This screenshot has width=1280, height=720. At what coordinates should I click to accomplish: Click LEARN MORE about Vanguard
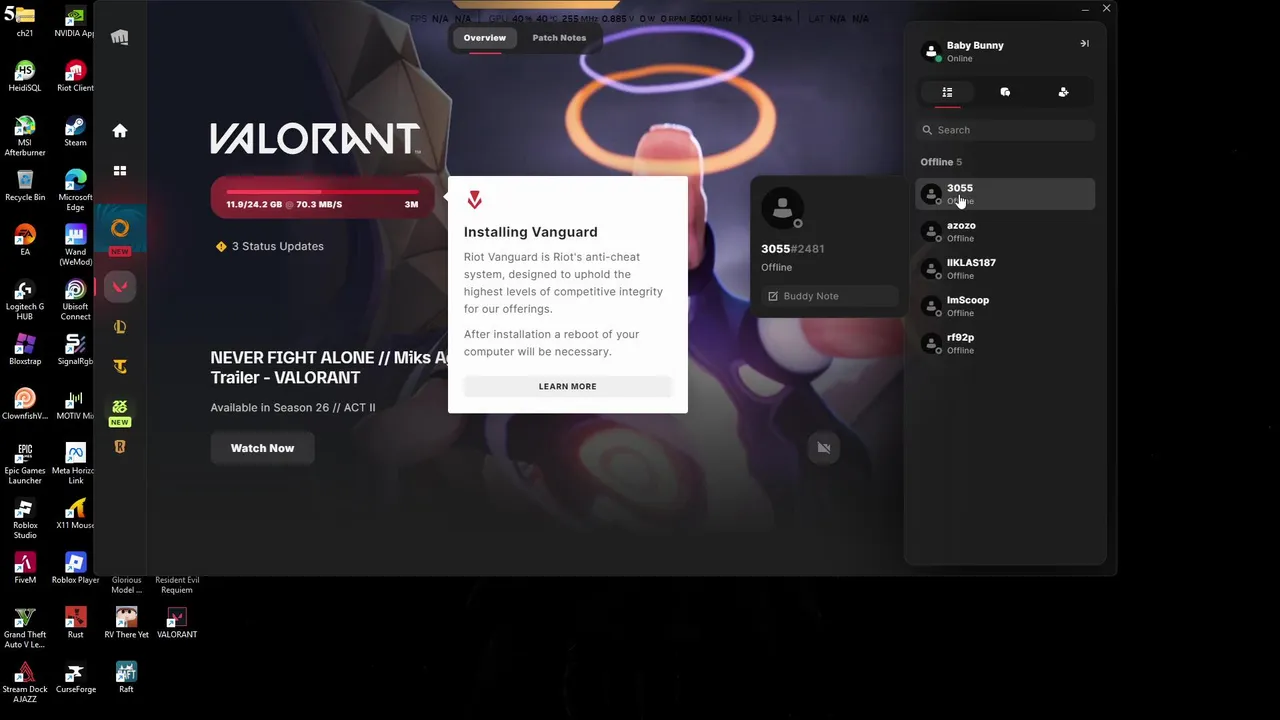(x=567, y=386)
